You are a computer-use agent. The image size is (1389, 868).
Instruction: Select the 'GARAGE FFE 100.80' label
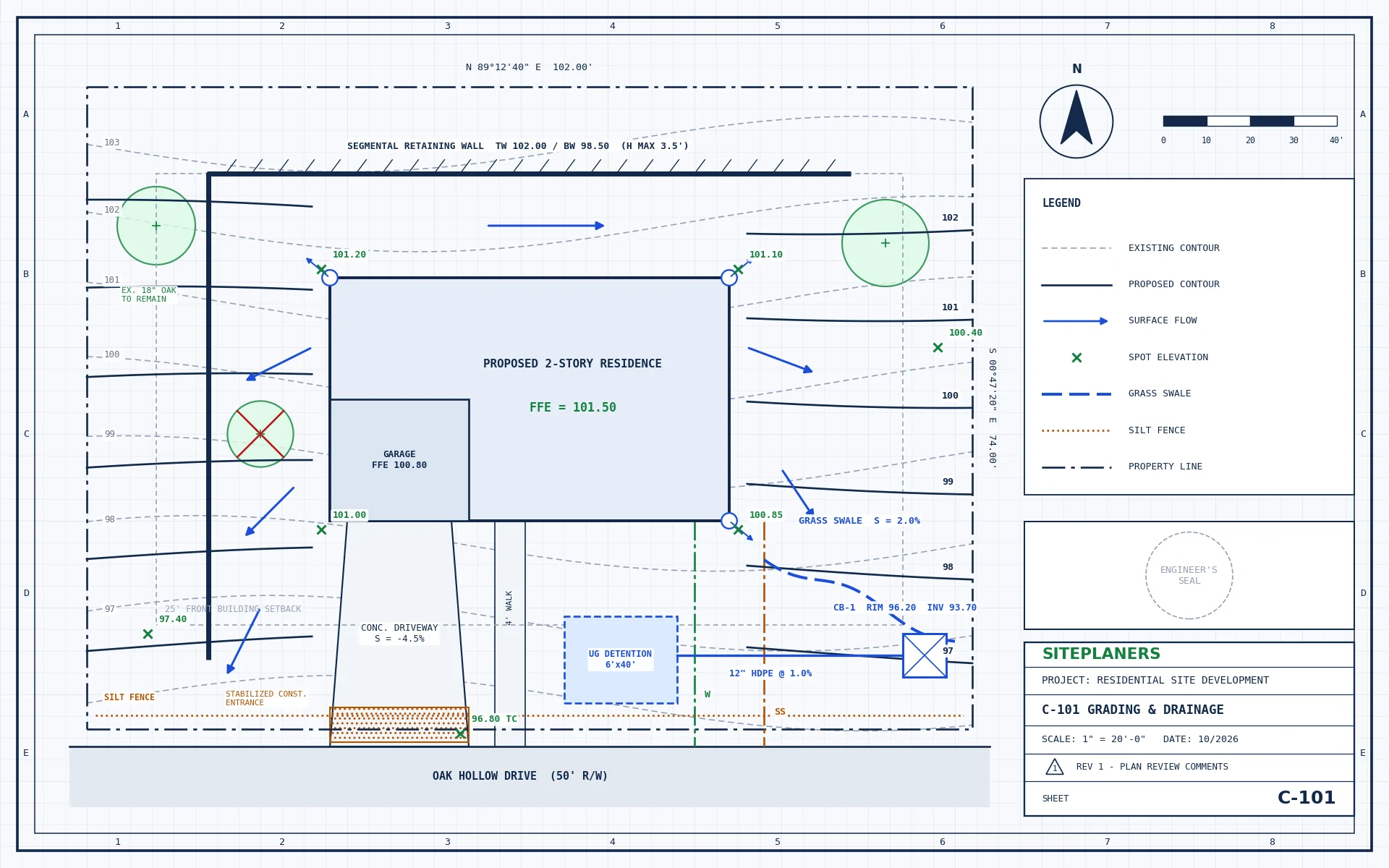point(399,460)
